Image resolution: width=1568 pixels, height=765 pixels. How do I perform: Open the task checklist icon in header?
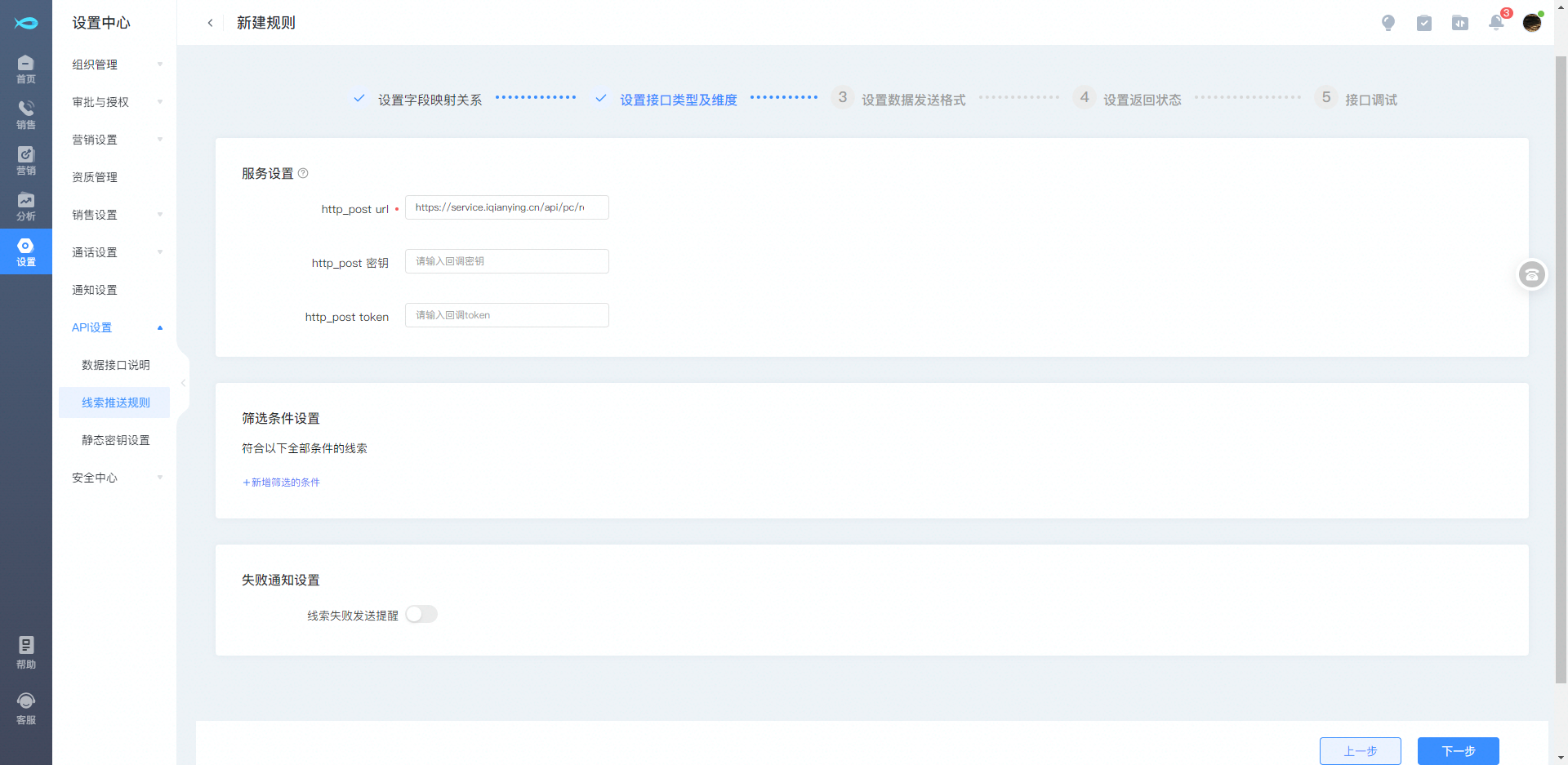(1423, 23)
